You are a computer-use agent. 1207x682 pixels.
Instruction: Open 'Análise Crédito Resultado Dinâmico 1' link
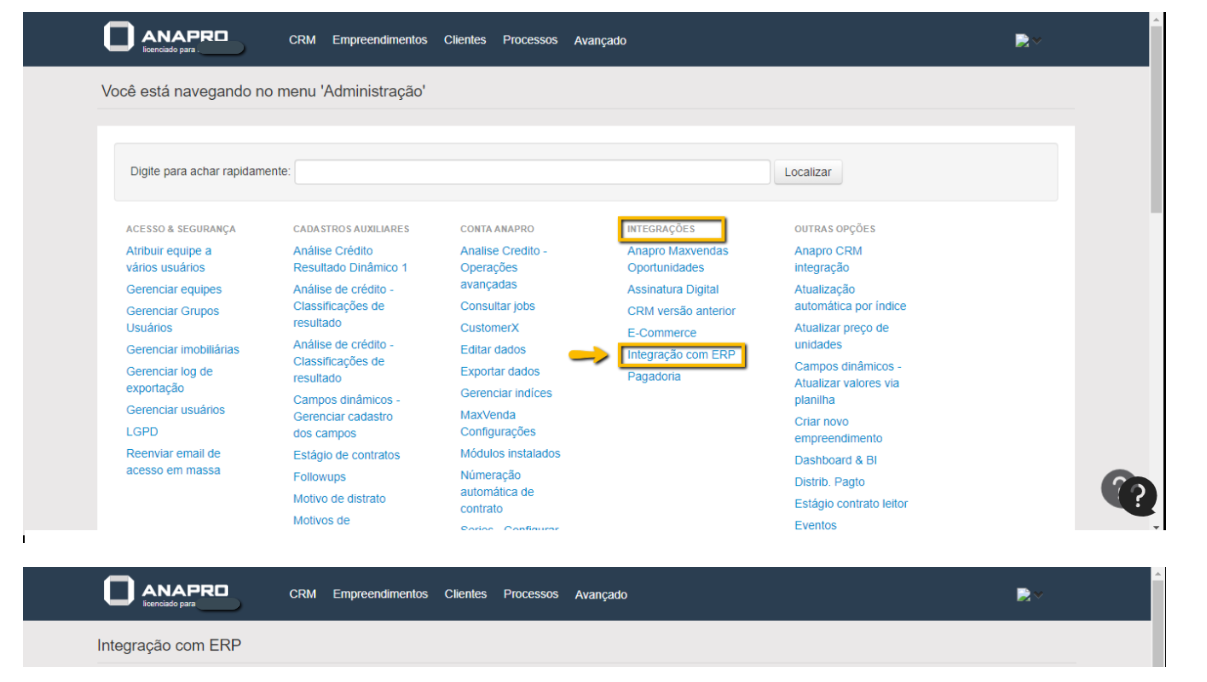[350, 259]
